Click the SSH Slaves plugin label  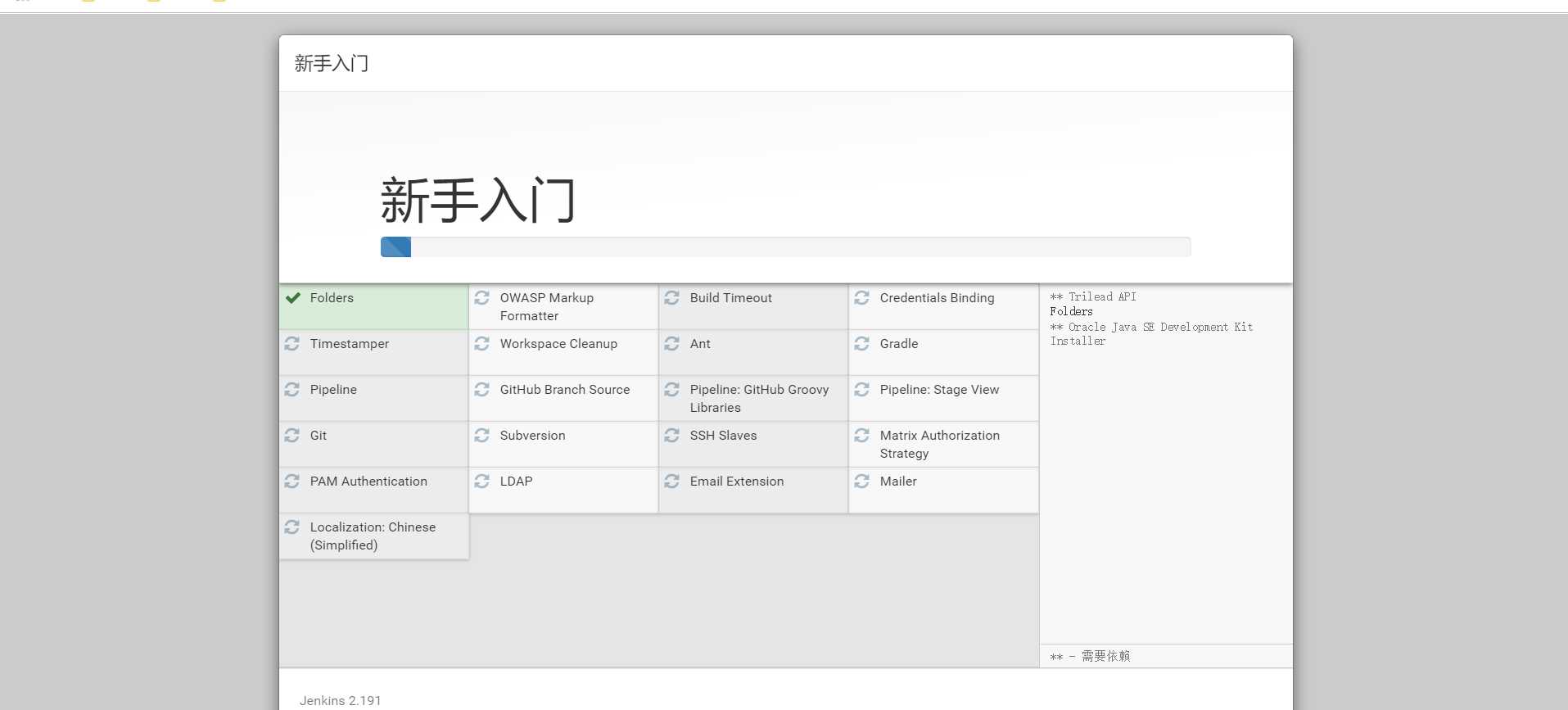[x=724, y=436]
